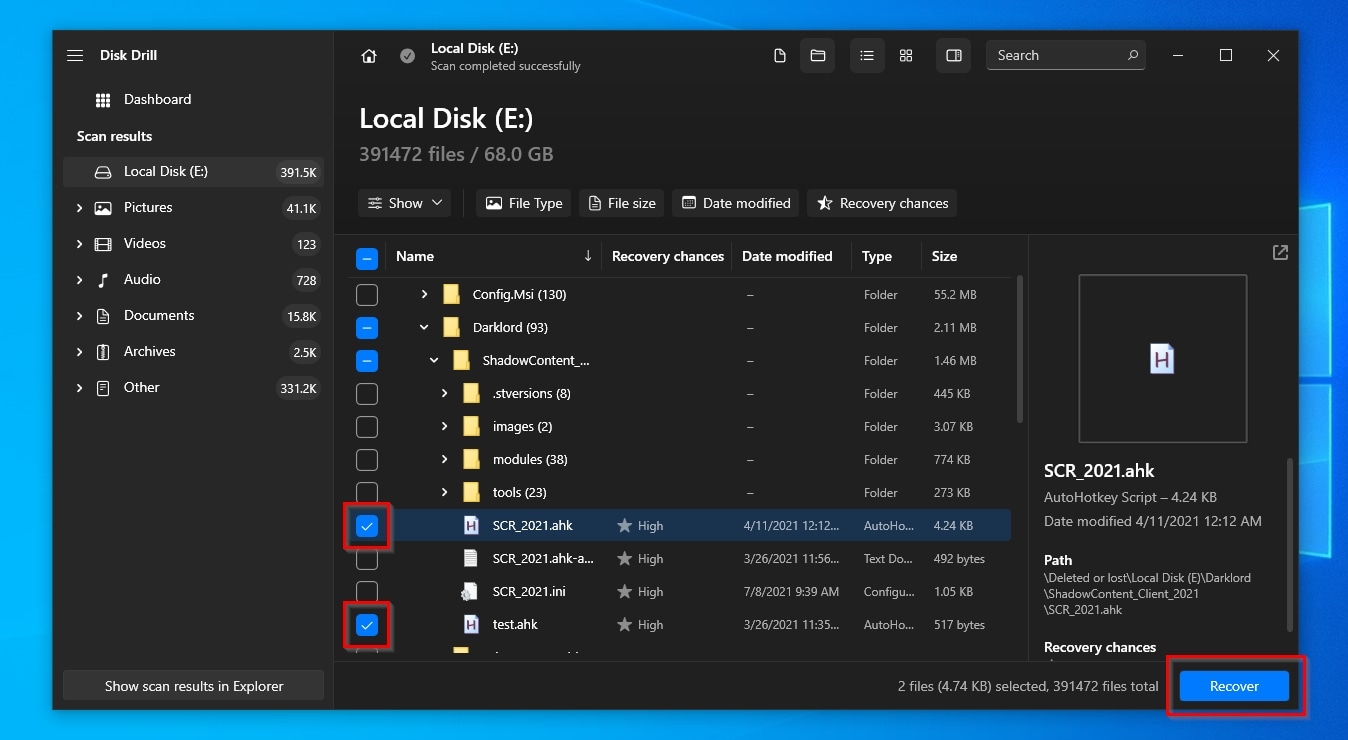Screen dimensions: 1348x740
Task: Expand the Pictures category in sidebar
Action: click(80, 208)
